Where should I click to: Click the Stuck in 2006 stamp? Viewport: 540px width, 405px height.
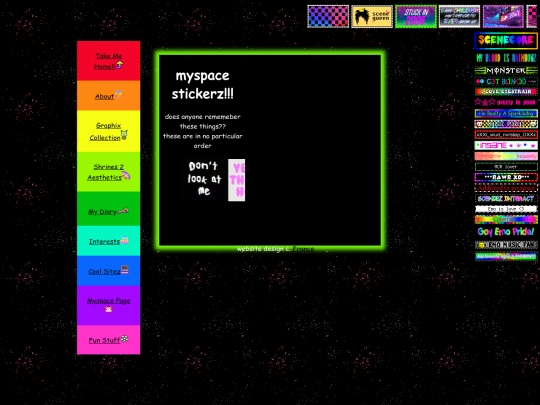coord(416,16)
